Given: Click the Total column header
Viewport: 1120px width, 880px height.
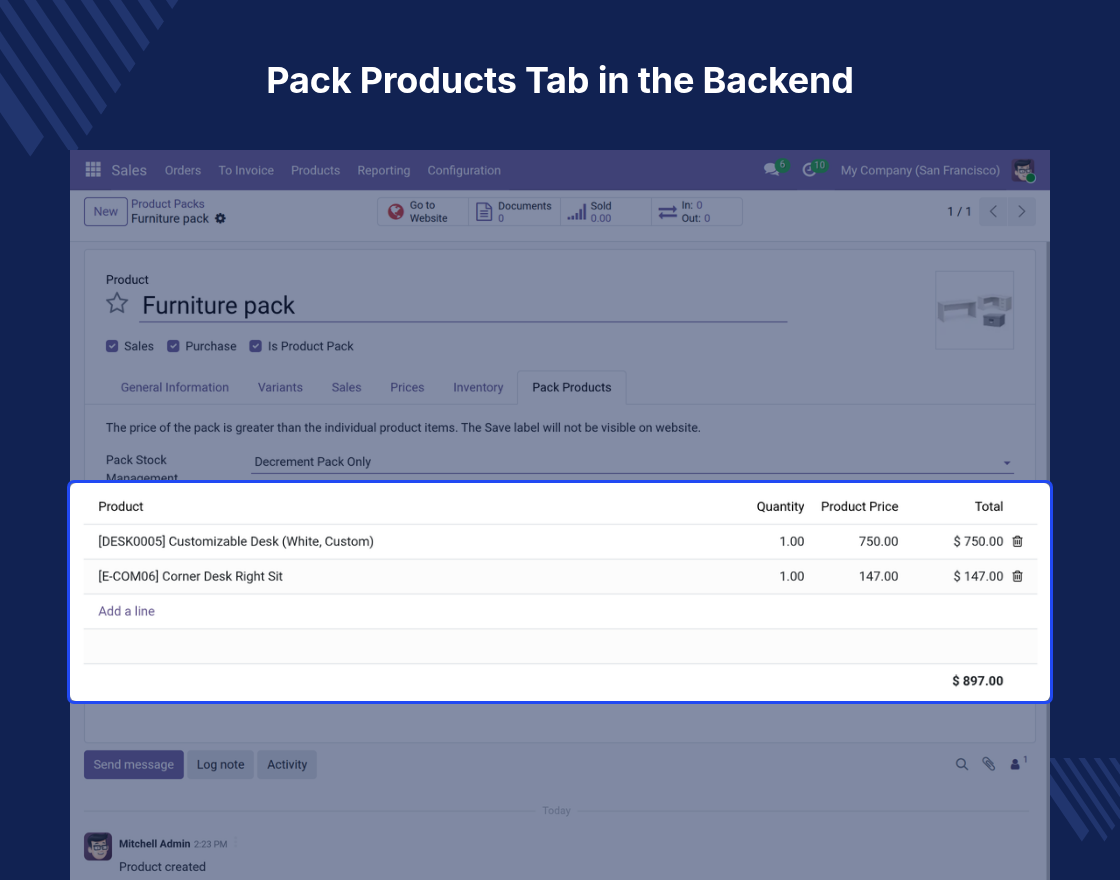Looking at the screenshot, I should point(989,506).
